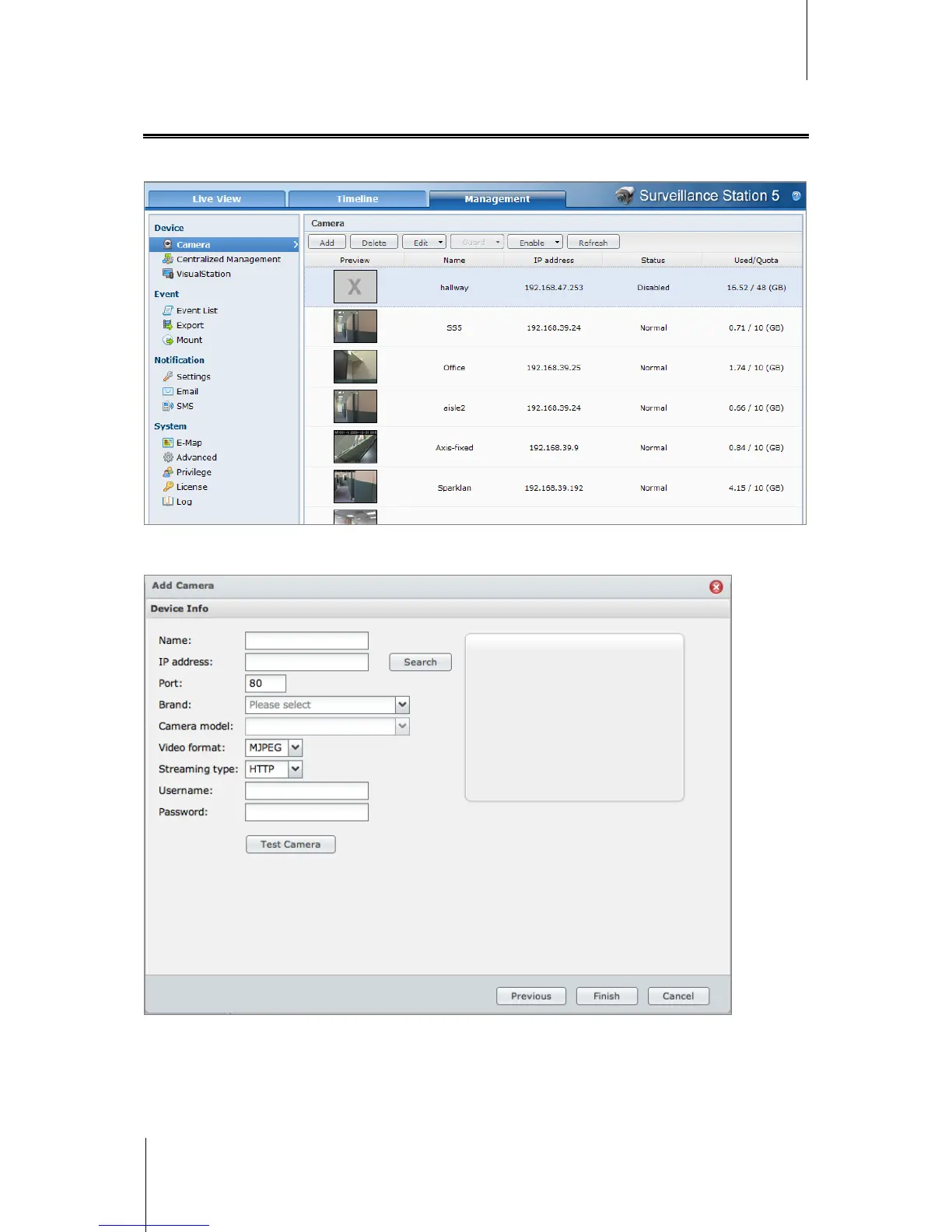The height and width of the screenshot is (1232, 952).
Task: Switch to the Timeline tab
Action: [x=358, y=199]
